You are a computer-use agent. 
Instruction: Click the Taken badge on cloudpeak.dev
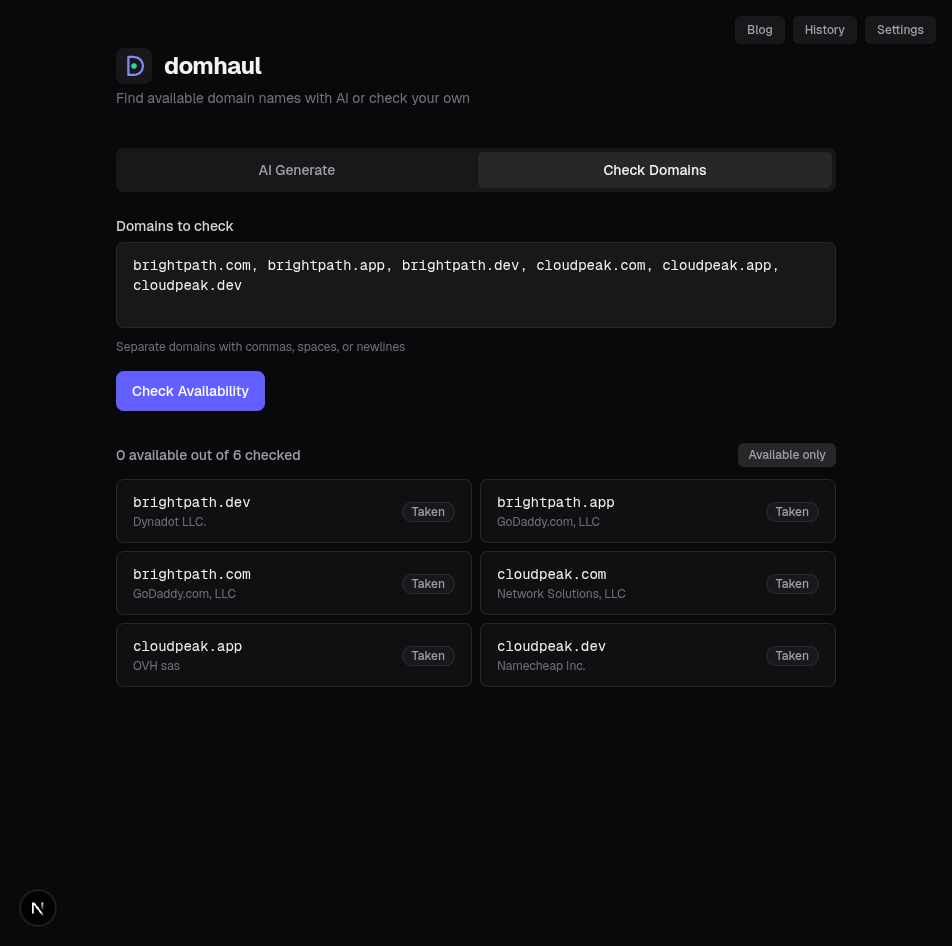[791, 655]
